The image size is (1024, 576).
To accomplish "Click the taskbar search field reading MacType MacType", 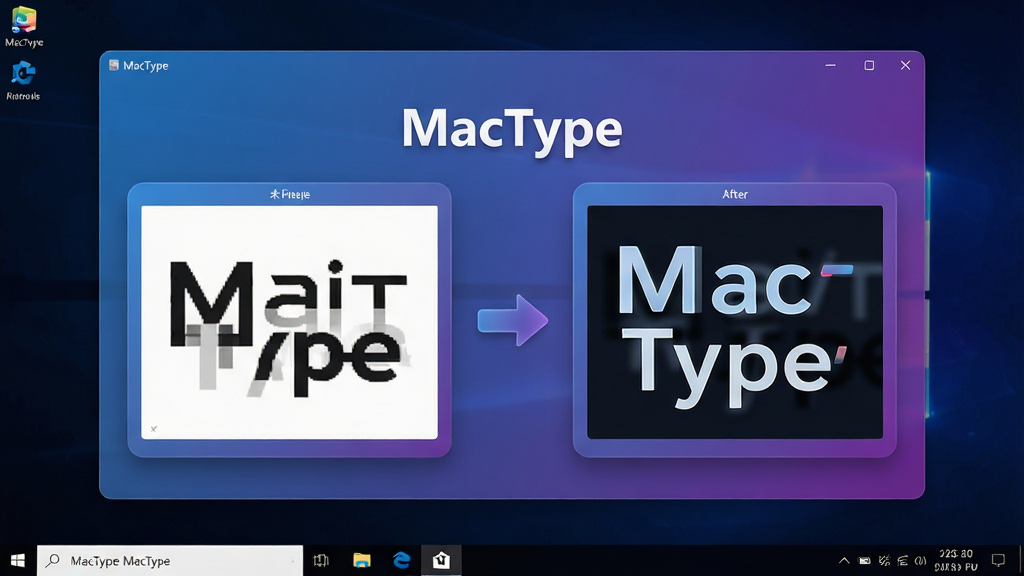I will click(170, 560).
